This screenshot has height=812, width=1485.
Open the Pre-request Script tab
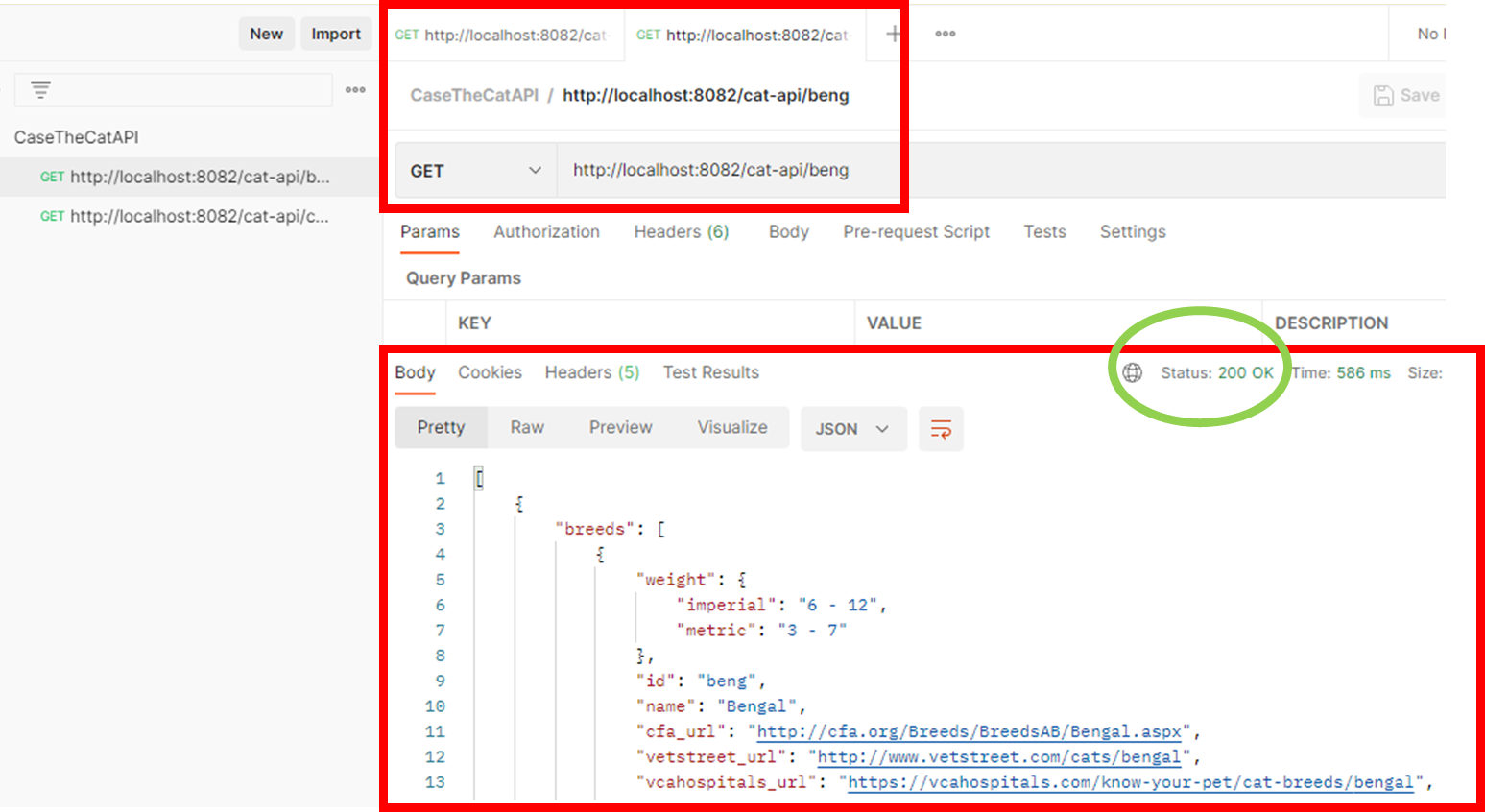(916, 231)
